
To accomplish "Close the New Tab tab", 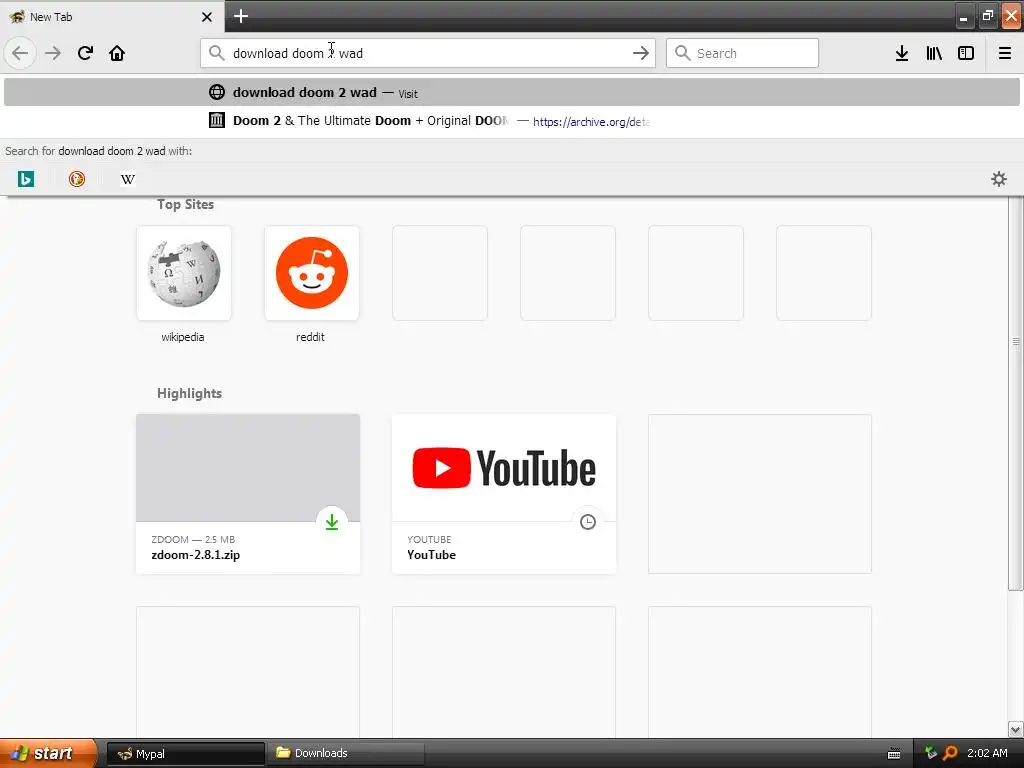I will (207, 17).
